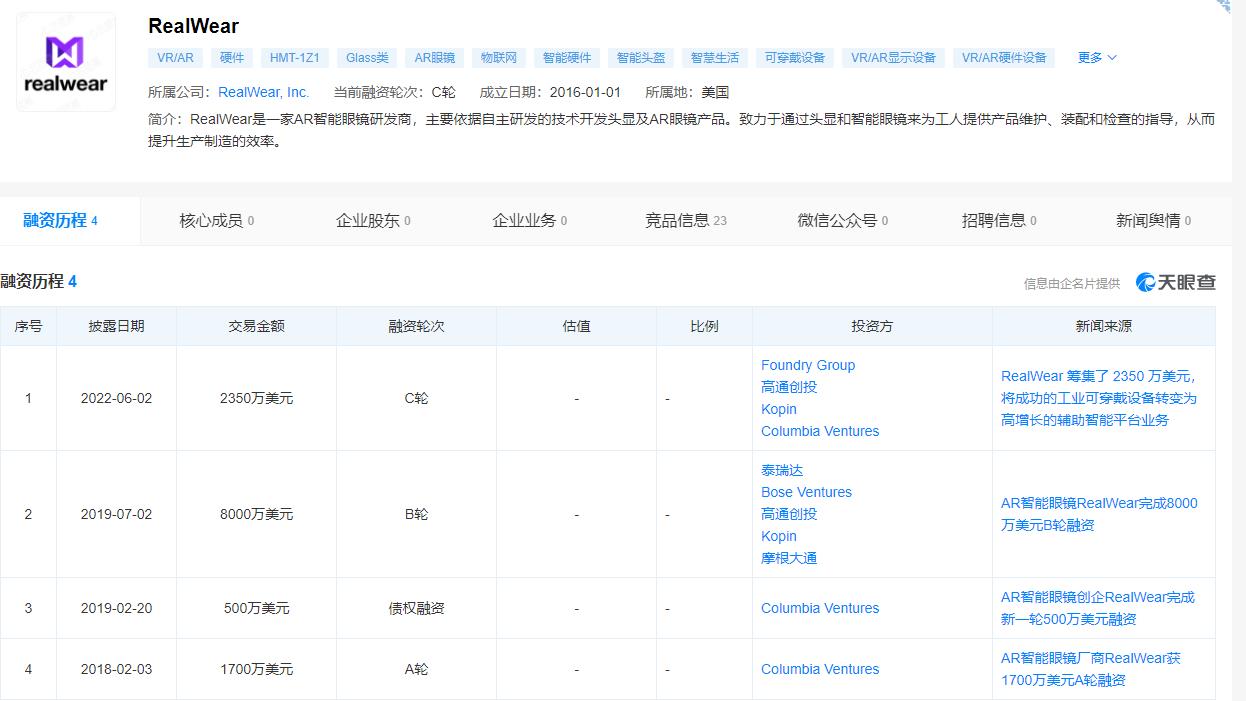
Task: Select the 物联网 tag
Action: click(497, 58)
